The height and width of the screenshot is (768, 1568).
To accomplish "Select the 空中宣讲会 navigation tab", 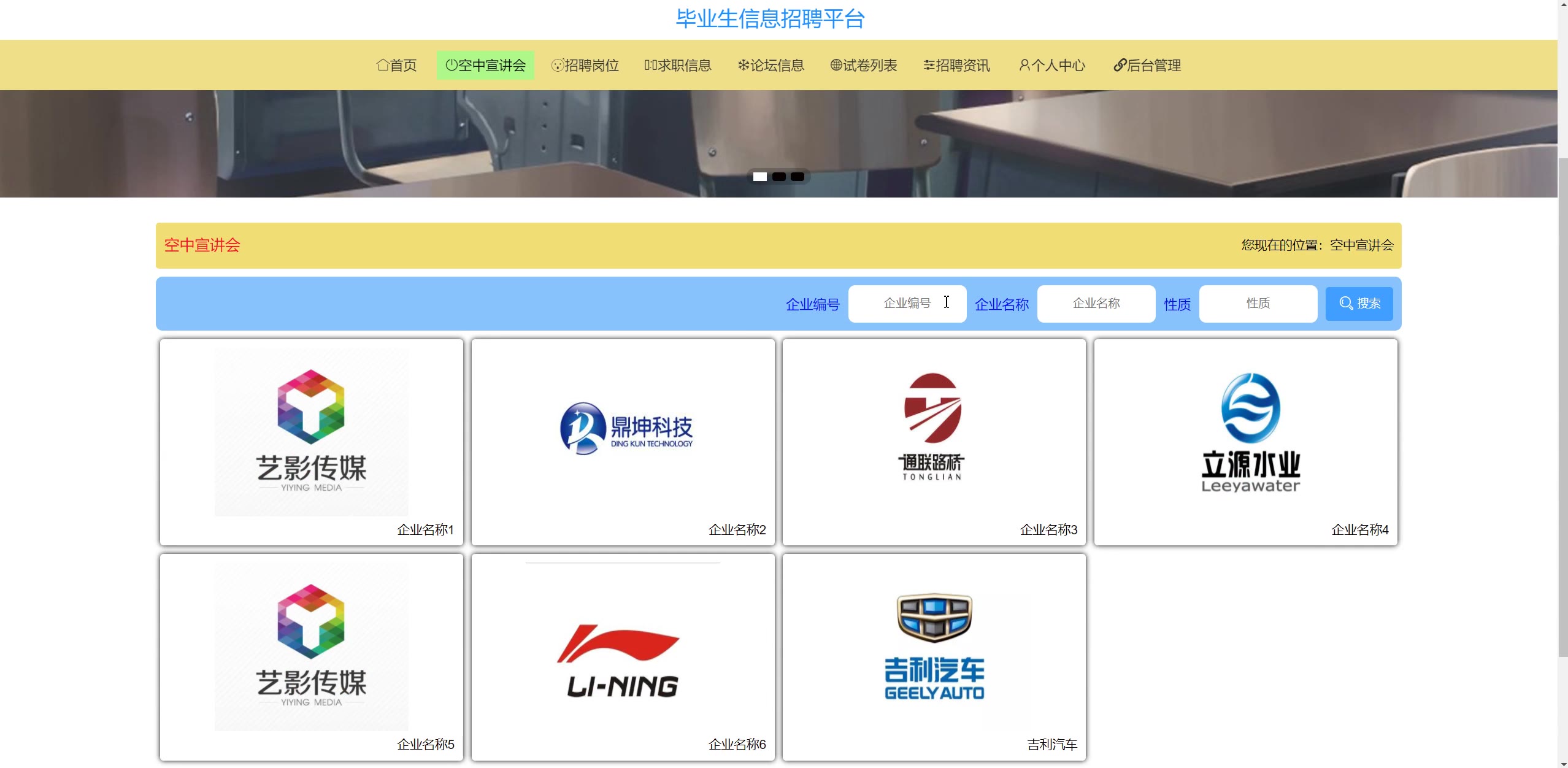I will pos(485,65).
